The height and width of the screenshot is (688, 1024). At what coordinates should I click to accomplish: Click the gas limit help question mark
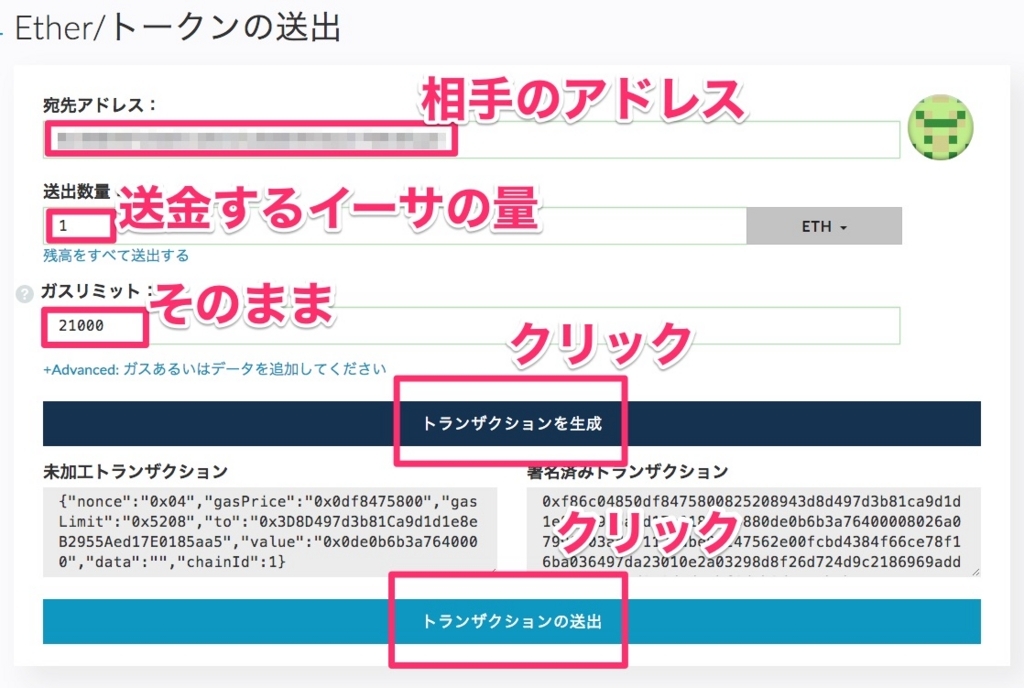[x=25, y=295]
